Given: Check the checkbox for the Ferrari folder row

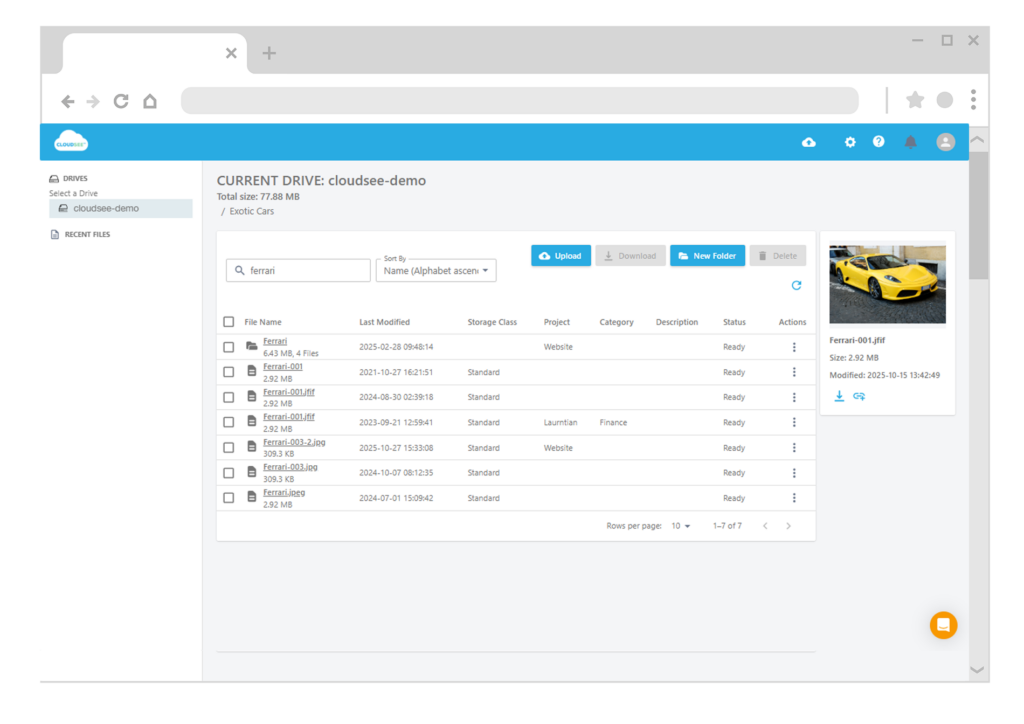Looking at the screenshot, I should (x=228, y=345).
